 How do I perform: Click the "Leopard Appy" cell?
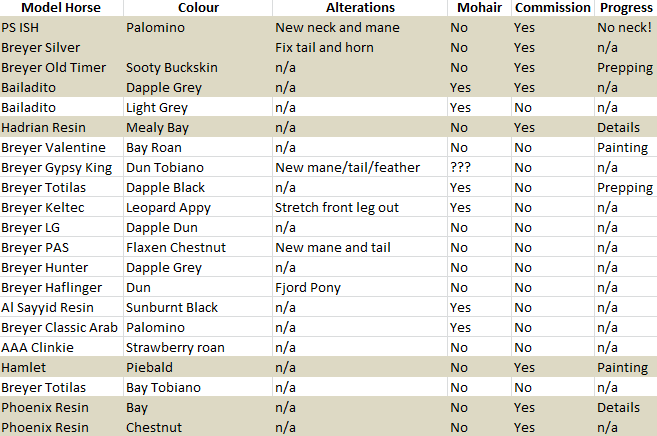click(168, 208)
